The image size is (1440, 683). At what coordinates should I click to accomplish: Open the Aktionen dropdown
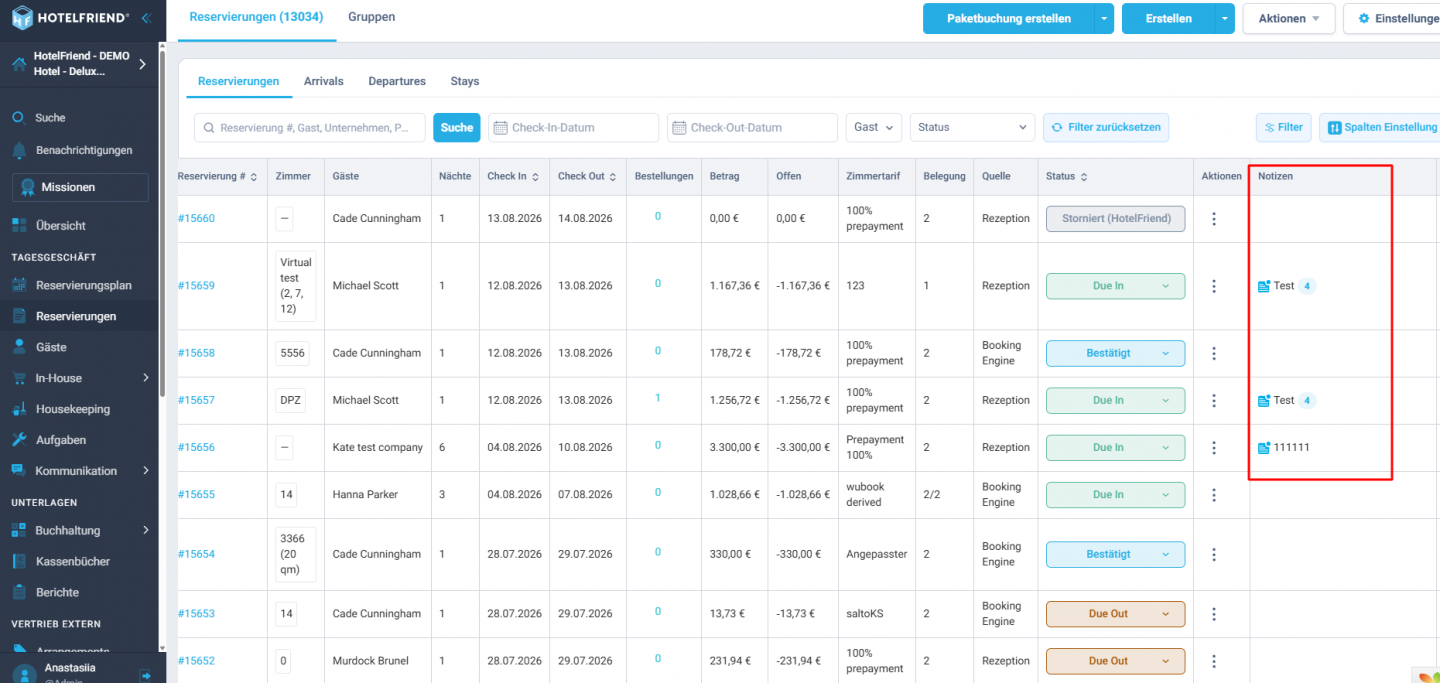[1288, 18]
